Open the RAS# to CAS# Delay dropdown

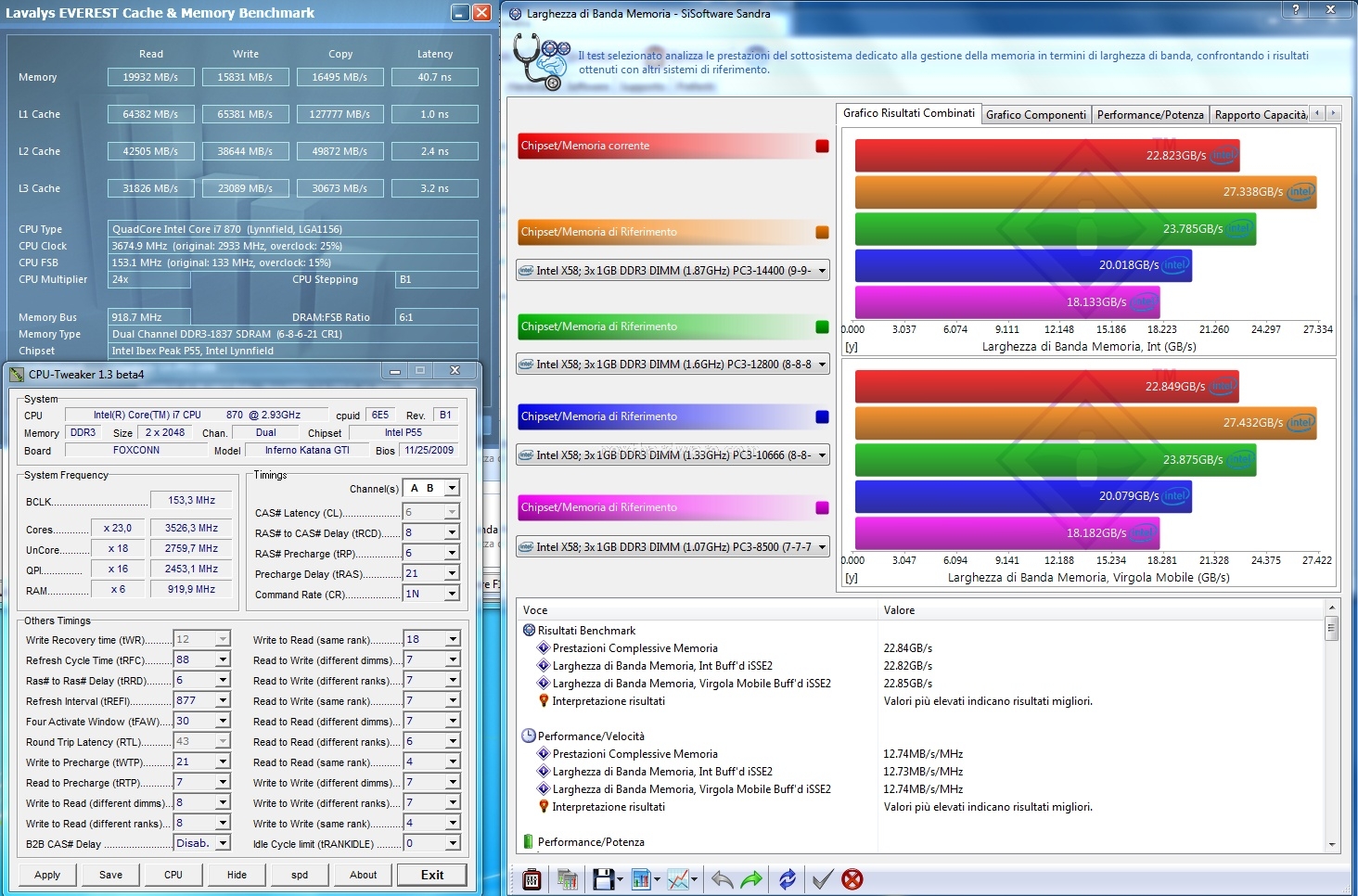pyautogui.click(x=452, y=533)
